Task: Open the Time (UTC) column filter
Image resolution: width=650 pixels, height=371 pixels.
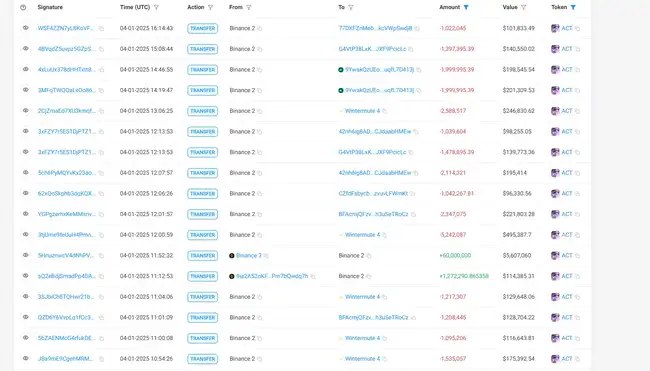Action: point(156,7)
